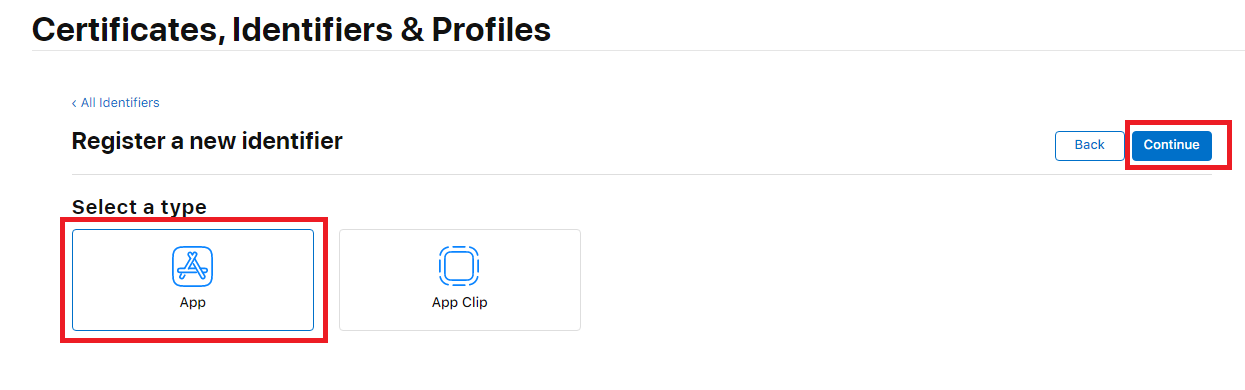
Task: Choose the App Clip identifier type card
Action: [x=460, y=280]
